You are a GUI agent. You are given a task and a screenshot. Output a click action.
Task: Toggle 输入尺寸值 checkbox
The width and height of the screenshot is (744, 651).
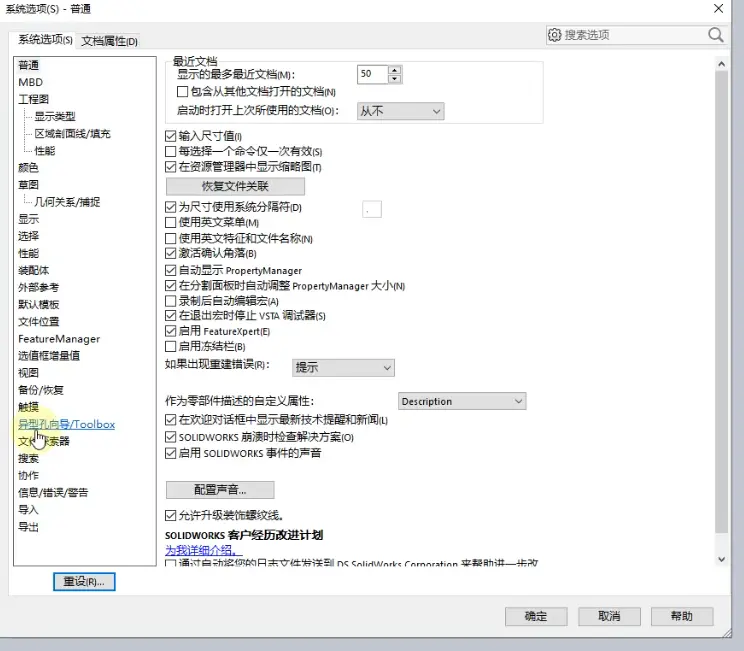pyautogui.click(x=170, y=136)
